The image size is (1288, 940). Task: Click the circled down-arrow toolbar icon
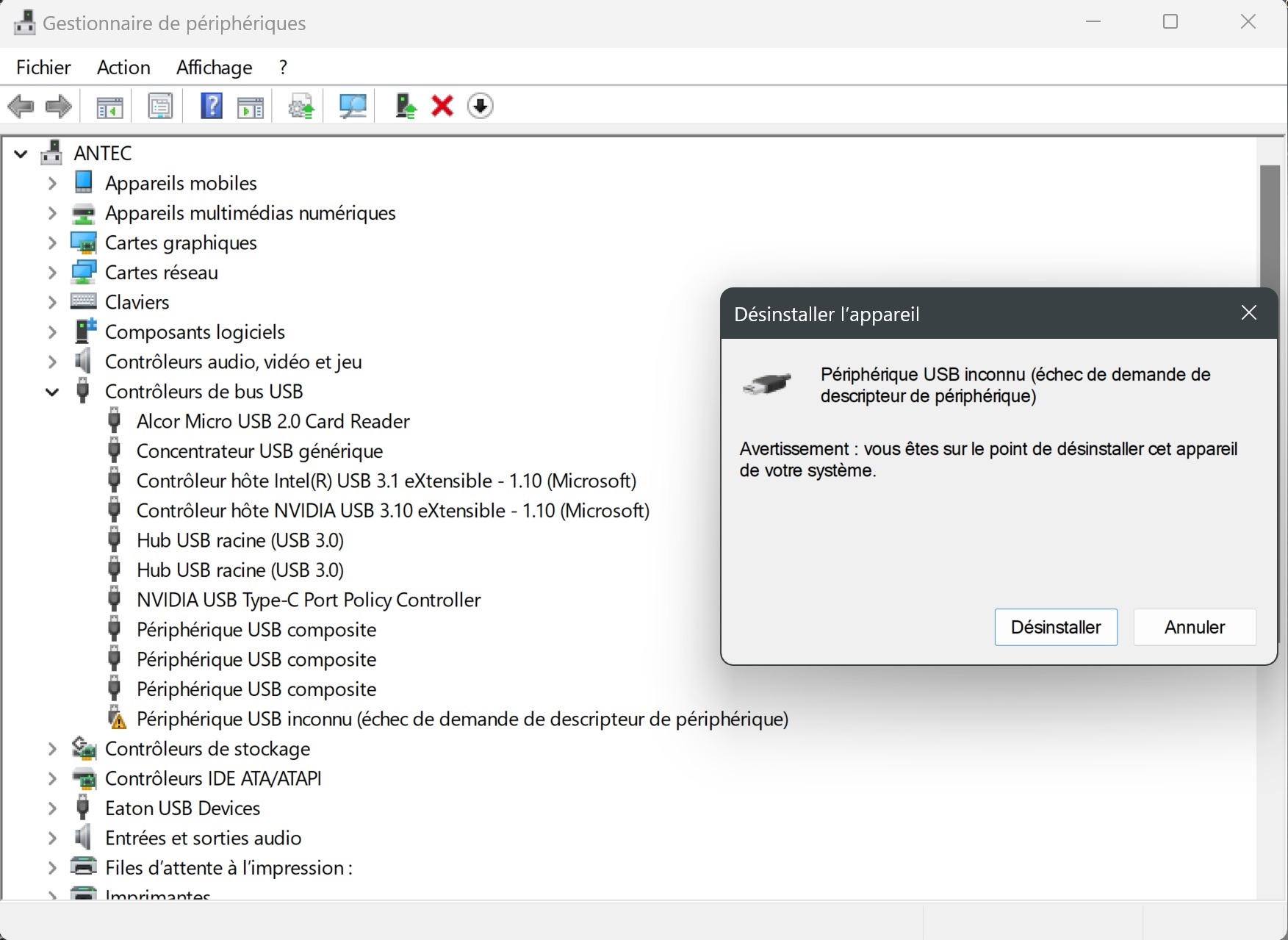[481, 107]
